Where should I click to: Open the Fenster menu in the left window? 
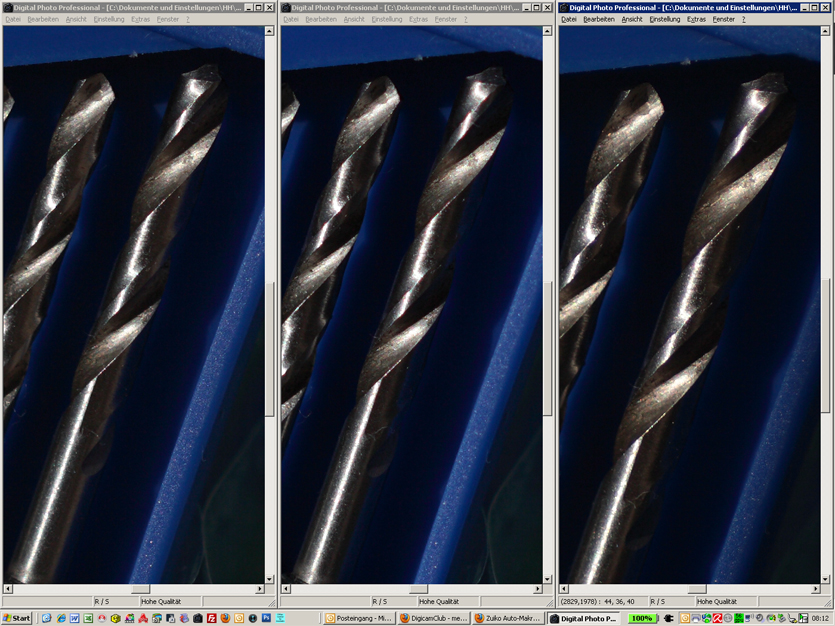tap(168, 19)
